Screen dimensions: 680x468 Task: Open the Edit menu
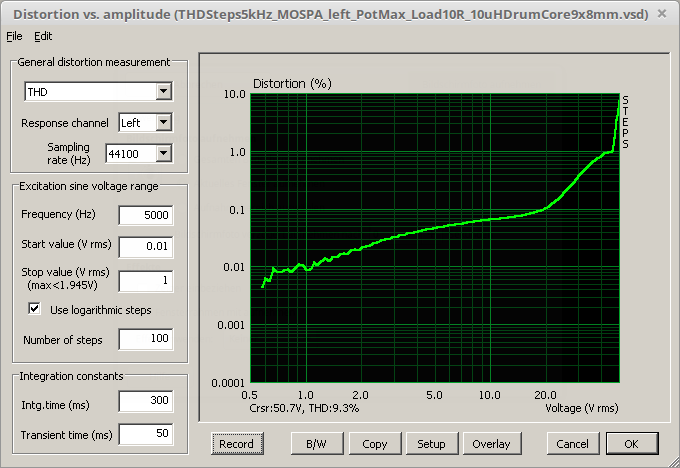pyautogui.click(x=43, y=36)
